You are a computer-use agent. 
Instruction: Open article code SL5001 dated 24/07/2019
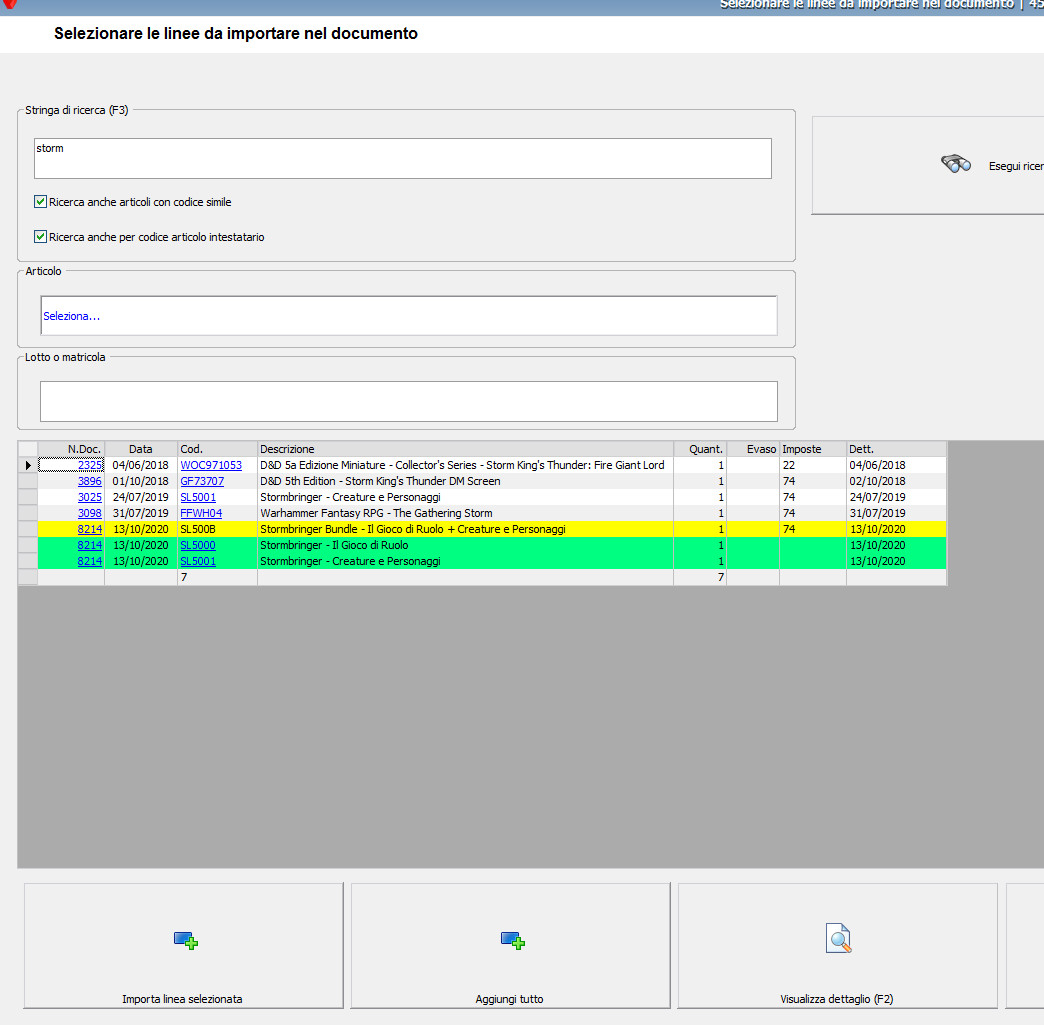198,497
